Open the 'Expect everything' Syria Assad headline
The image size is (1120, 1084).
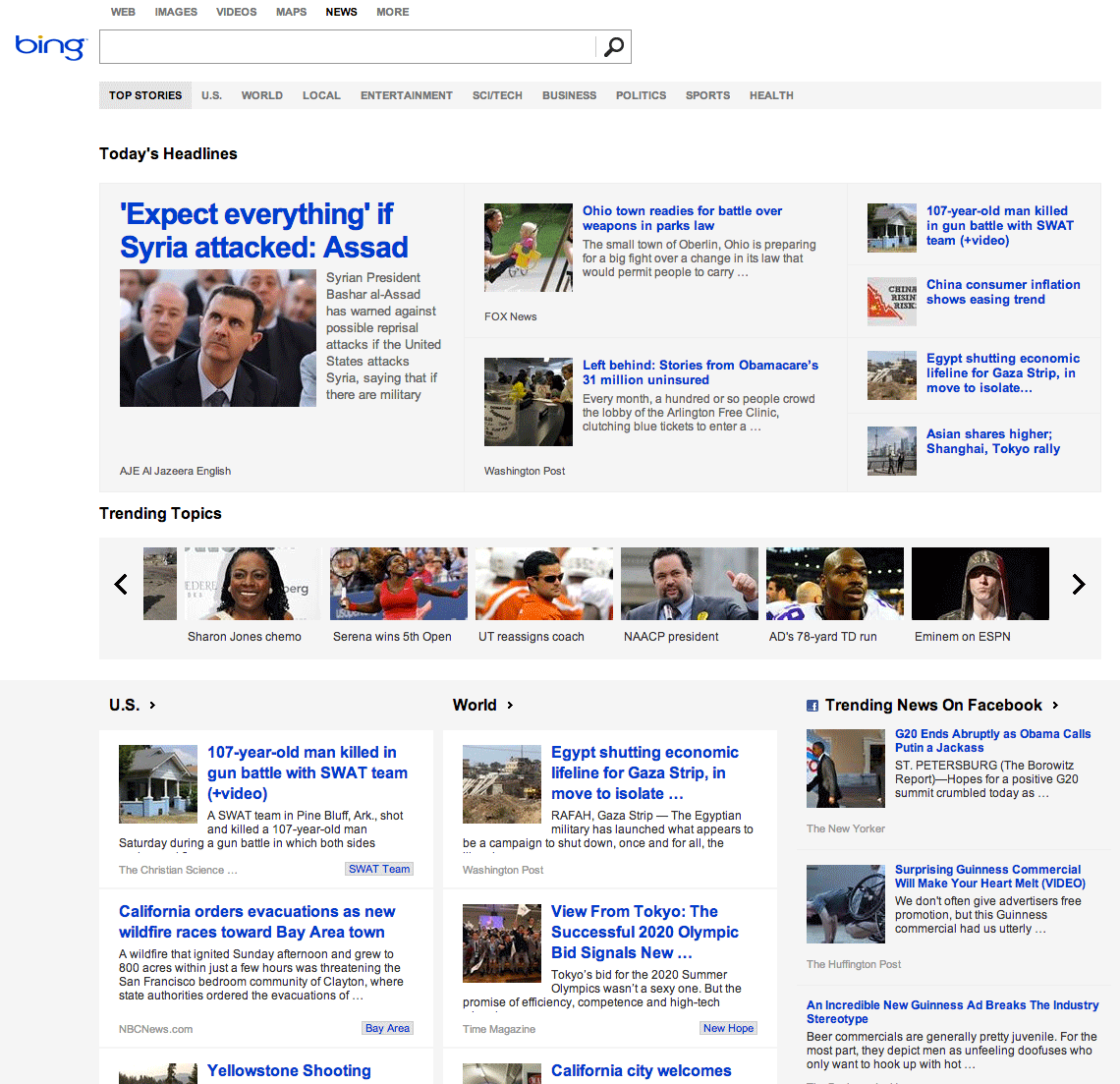click(x=264, y=231)
